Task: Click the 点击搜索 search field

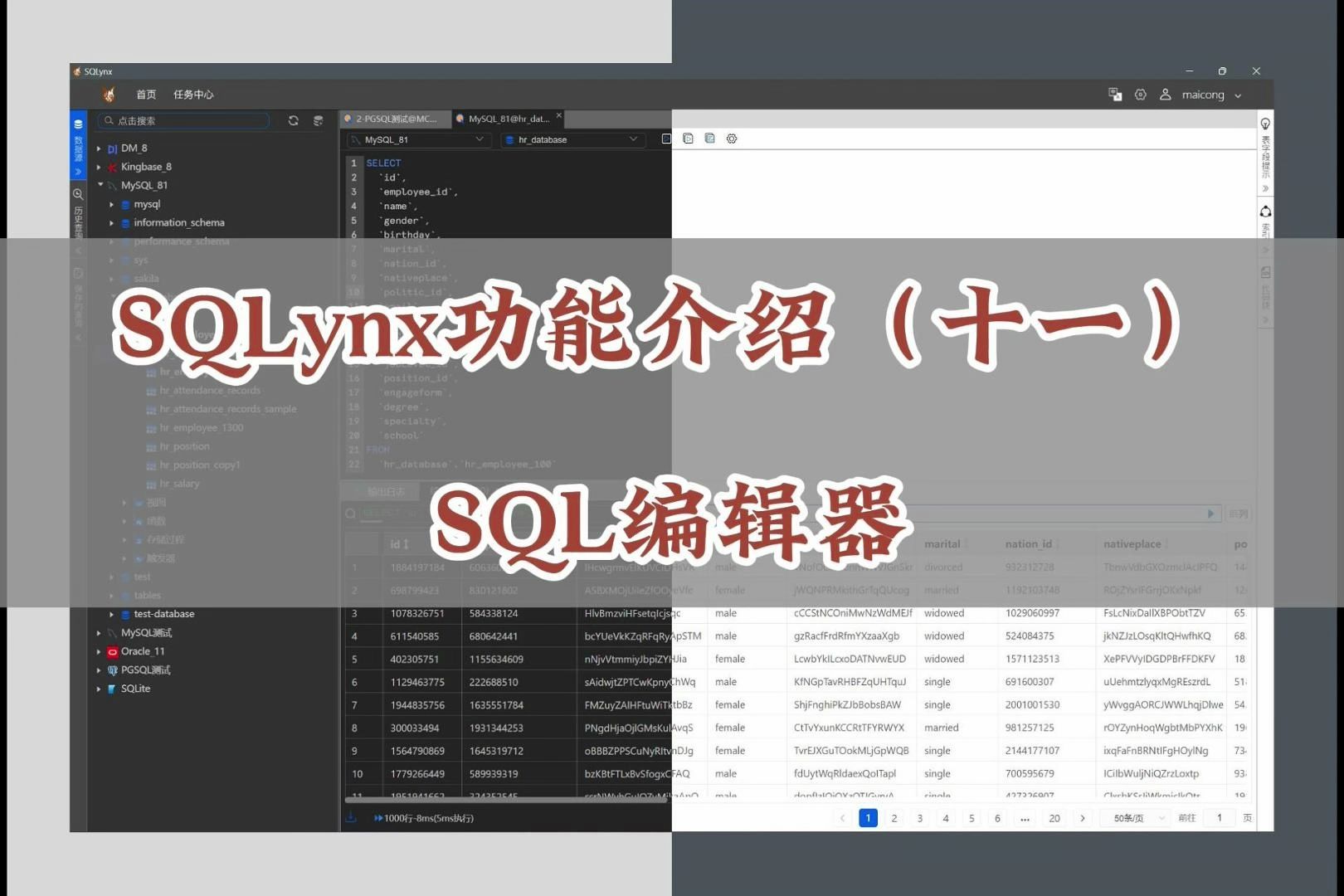Action: 183,120
